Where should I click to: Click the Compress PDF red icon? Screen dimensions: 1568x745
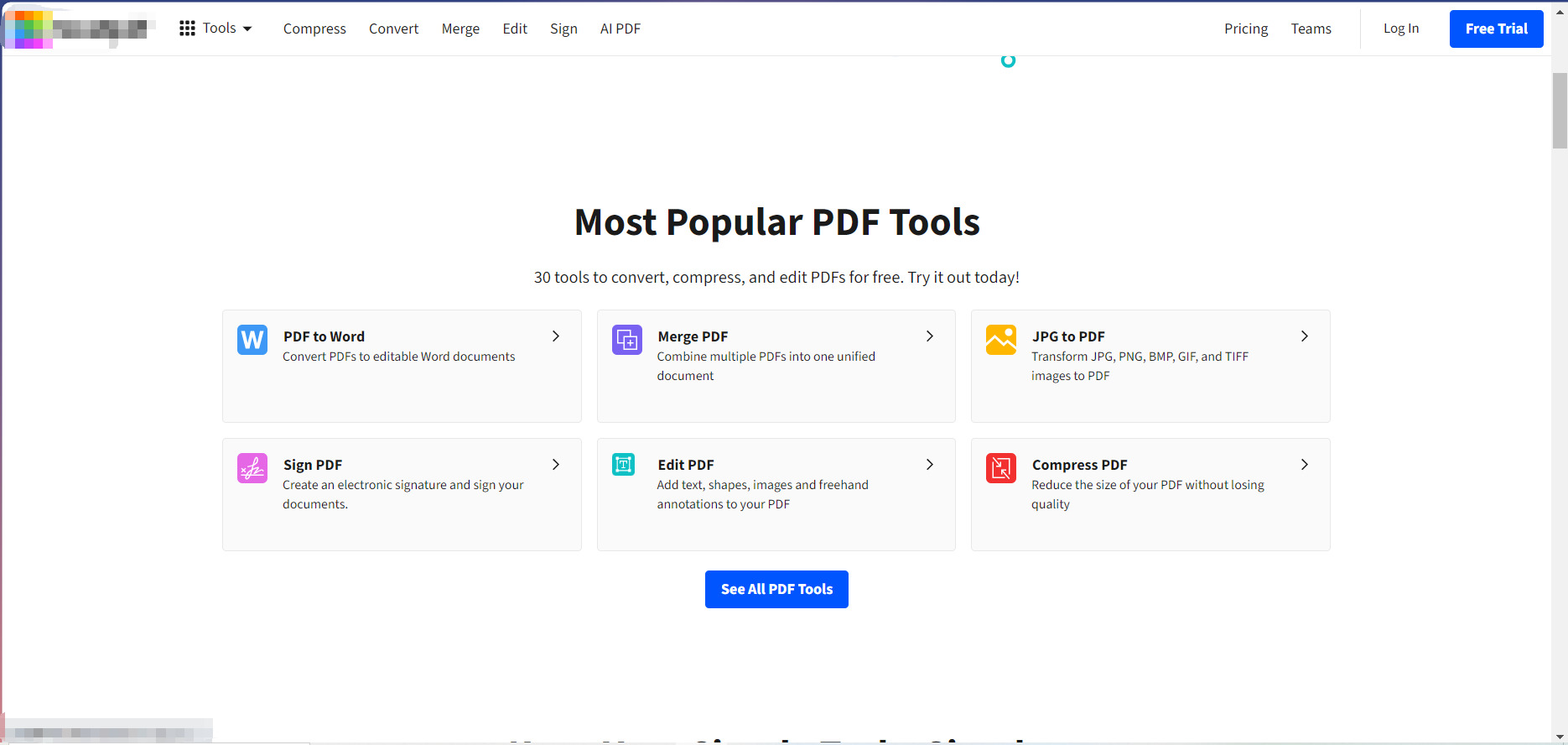pos(1001,468)
